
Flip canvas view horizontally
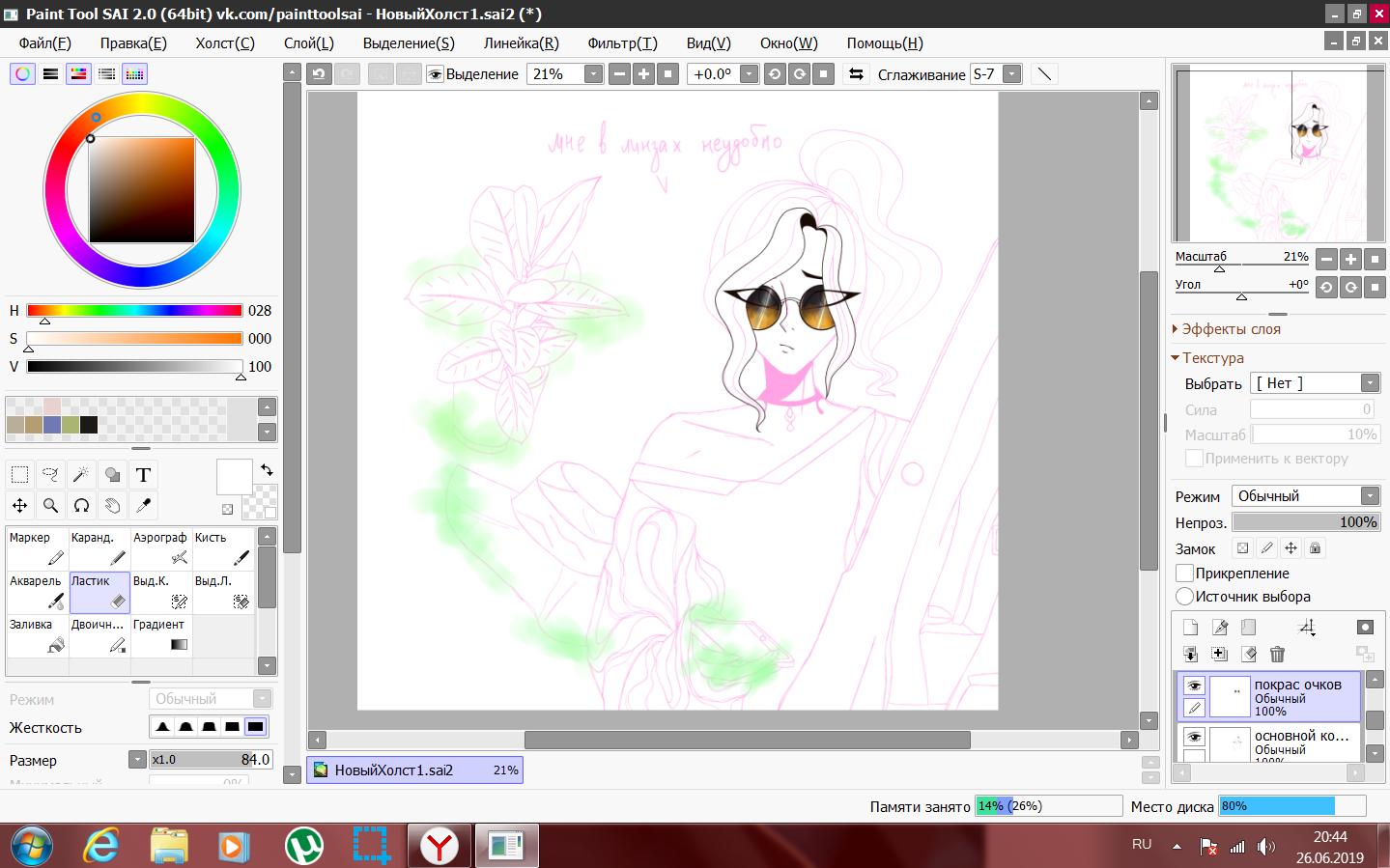pos(856,74)
